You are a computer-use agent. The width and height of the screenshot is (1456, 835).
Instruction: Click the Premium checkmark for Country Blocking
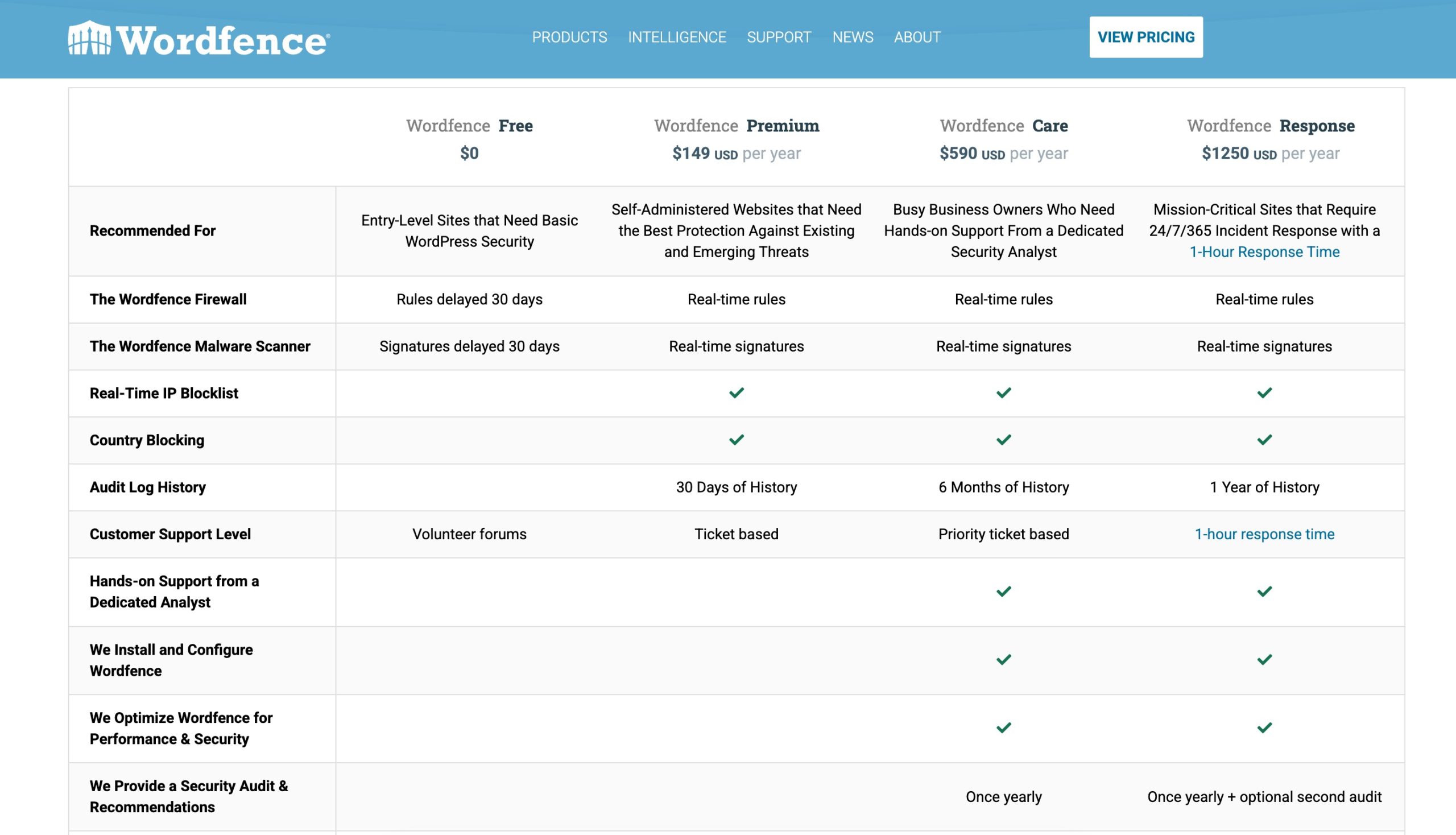coord(737,440)
